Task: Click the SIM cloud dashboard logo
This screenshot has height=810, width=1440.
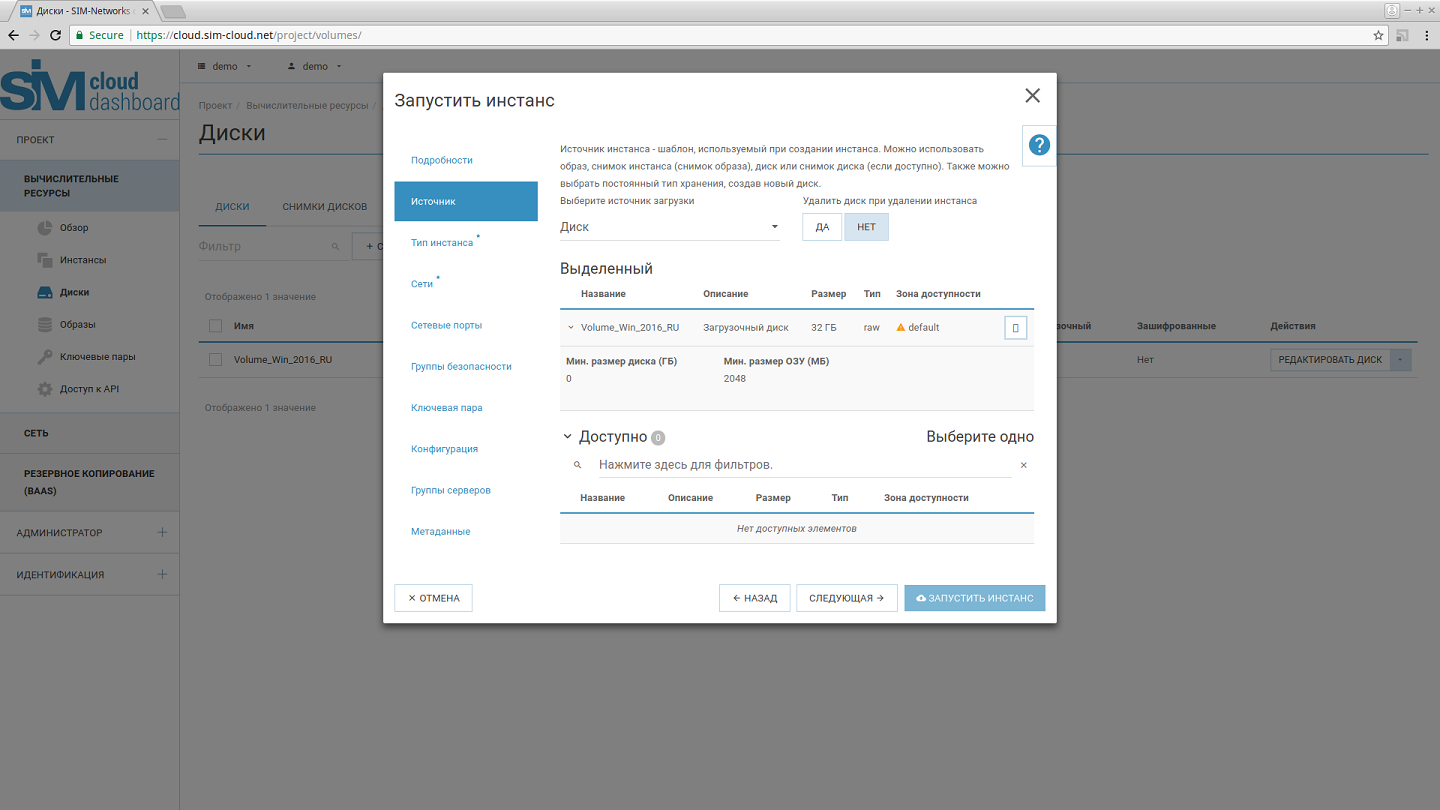Action: click(x=90, y=87)
